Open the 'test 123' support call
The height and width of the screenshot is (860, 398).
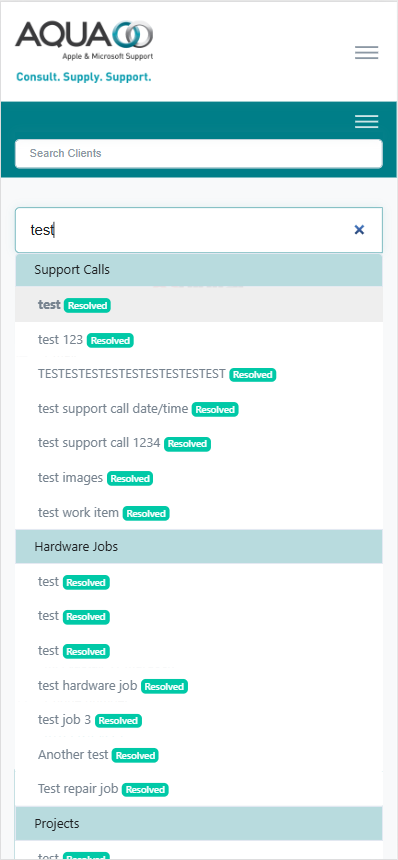pyautogui.click(x=198, y=340)
